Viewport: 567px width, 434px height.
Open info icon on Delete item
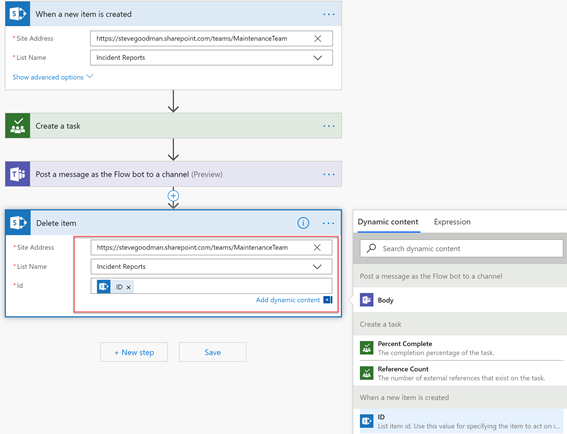tap(303, 223)
